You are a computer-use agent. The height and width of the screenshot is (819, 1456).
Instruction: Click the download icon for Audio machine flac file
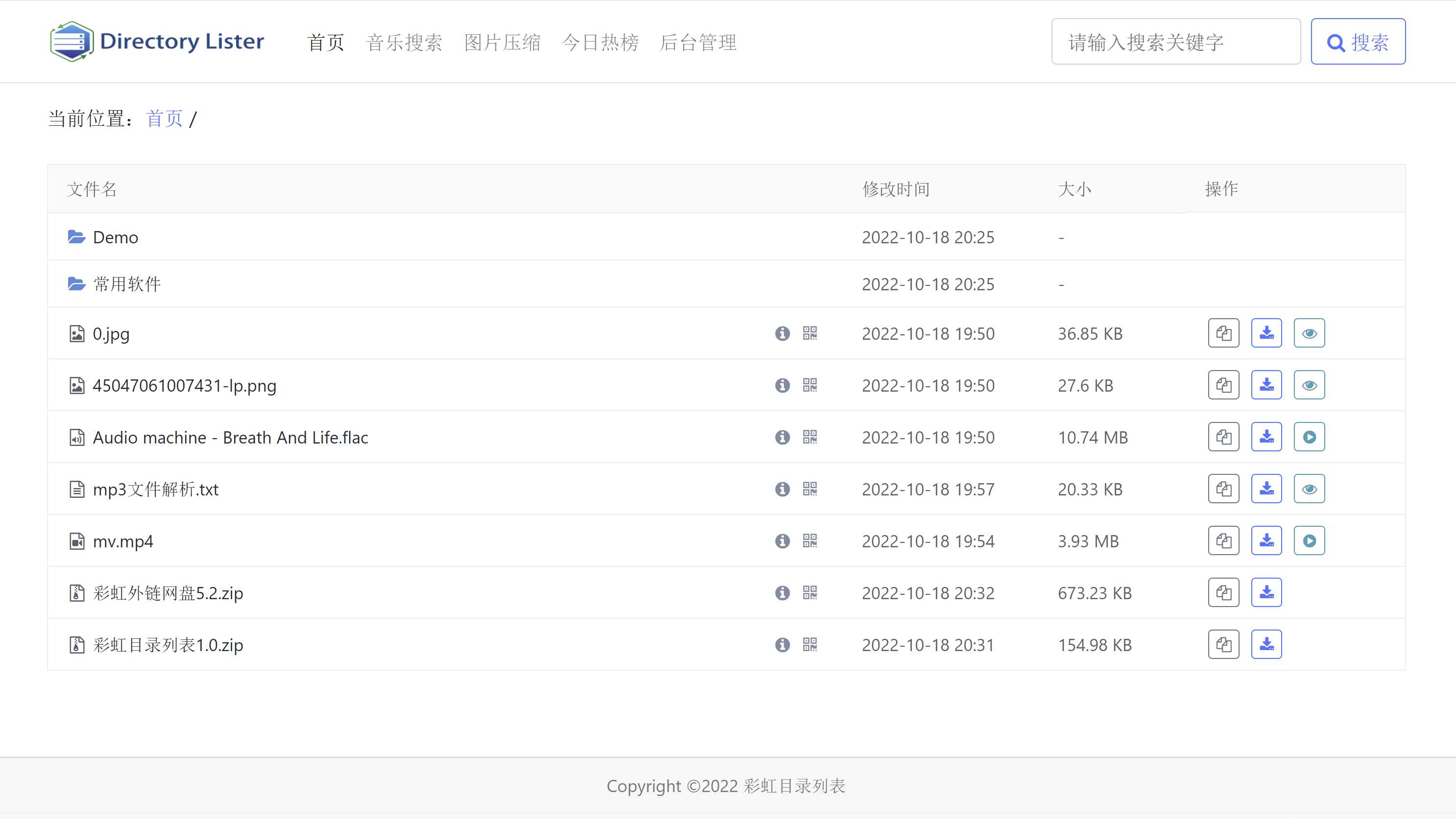coord(1267,437)
